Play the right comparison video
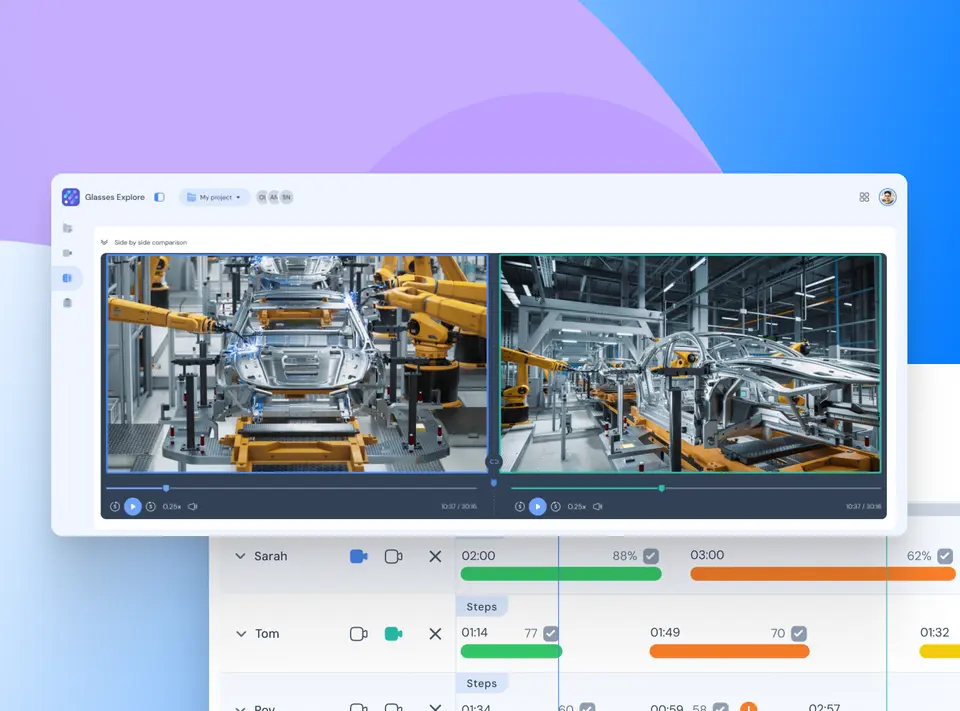The image size is (960, 711). [x=537, y=506]
